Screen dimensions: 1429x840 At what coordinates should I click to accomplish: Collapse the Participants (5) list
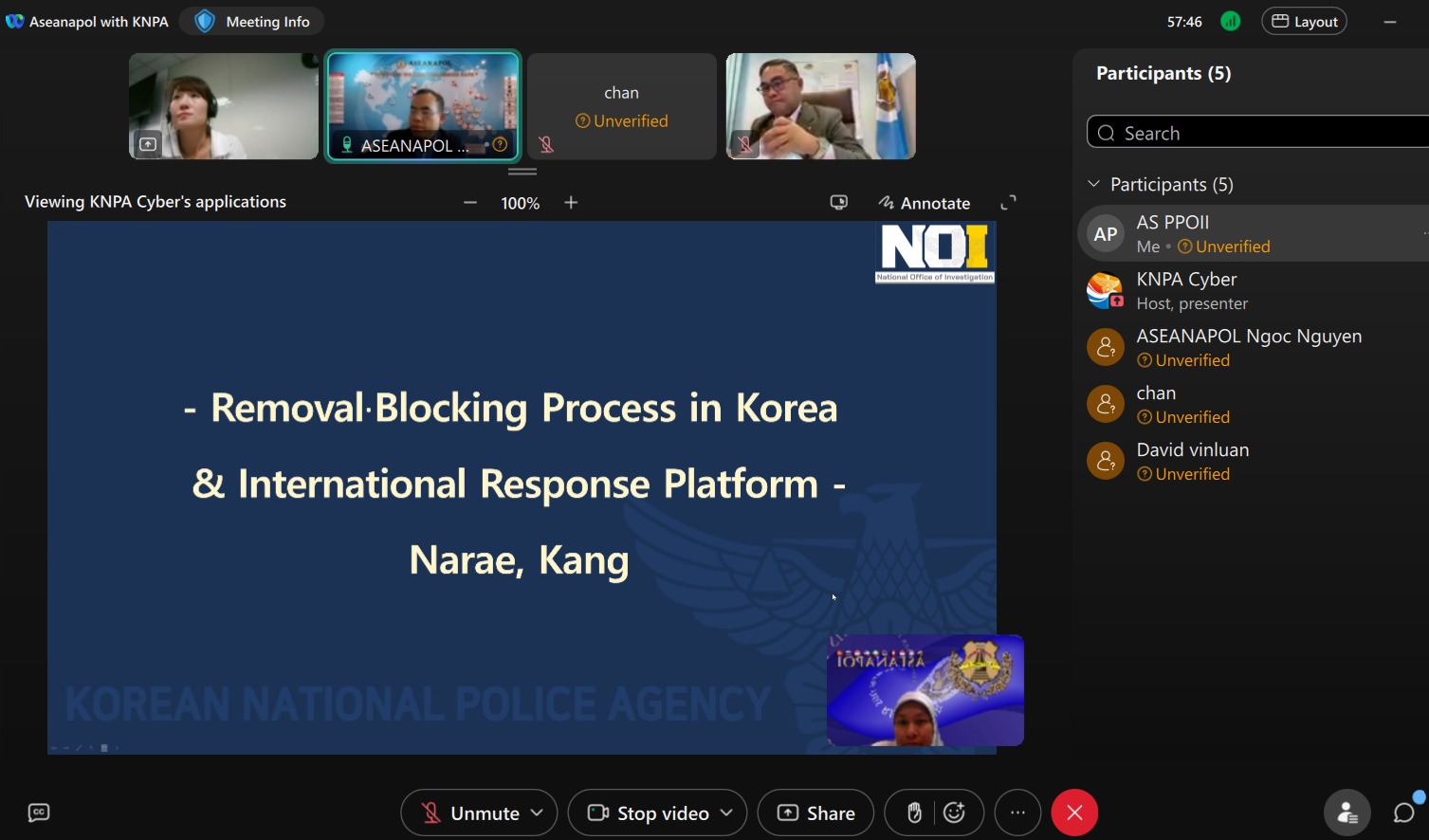tap(1093, 184)
